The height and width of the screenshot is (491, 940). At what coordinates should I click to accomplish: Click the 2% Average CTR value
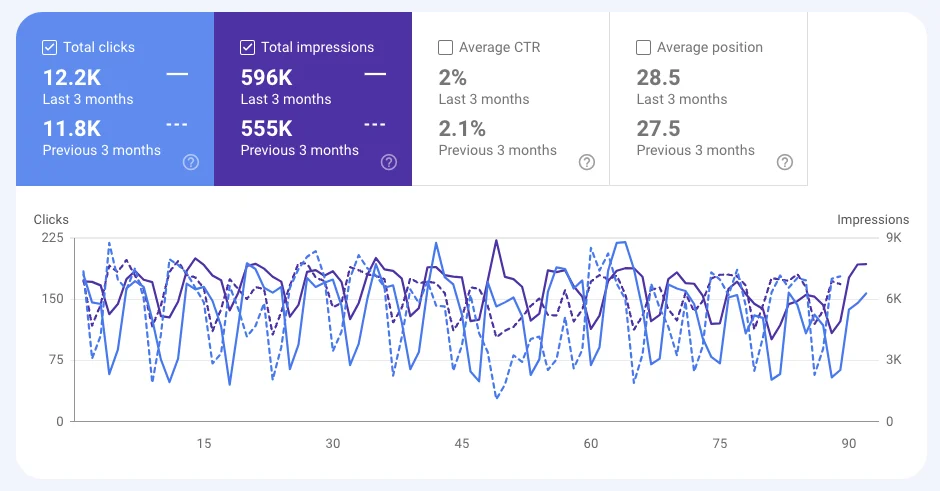[453, 78]
